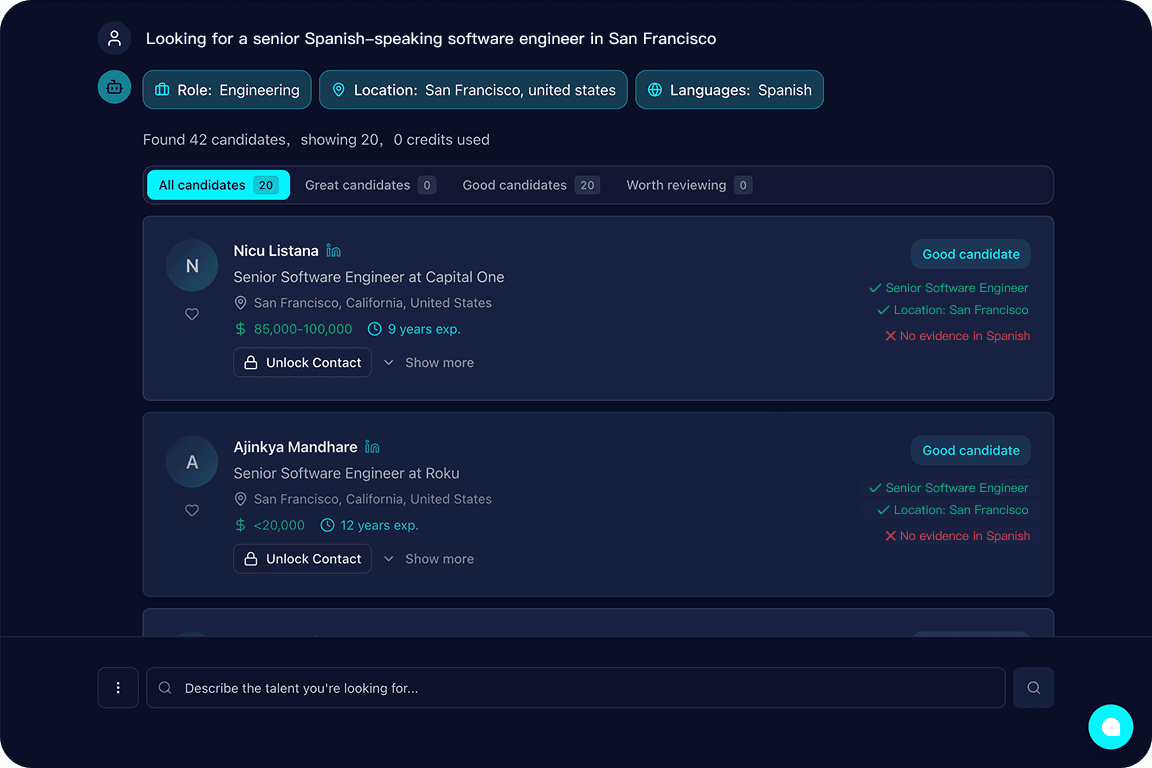This screenshot has height=768, width=1152.
Task: Expand Show more for Nicu Listana
Action: coord(429,363)
